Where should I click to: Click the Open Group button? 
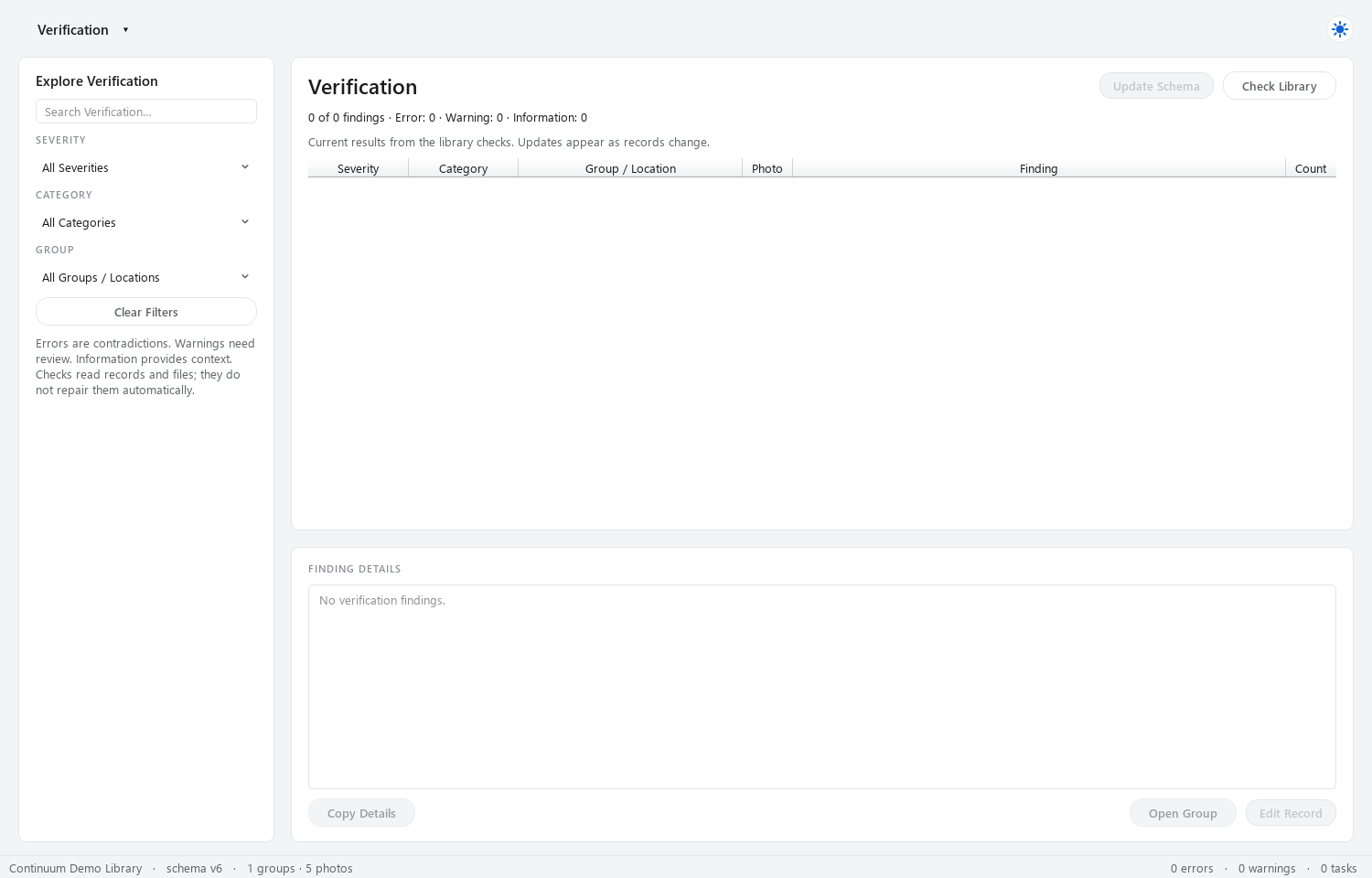(x=1183, y=813)
